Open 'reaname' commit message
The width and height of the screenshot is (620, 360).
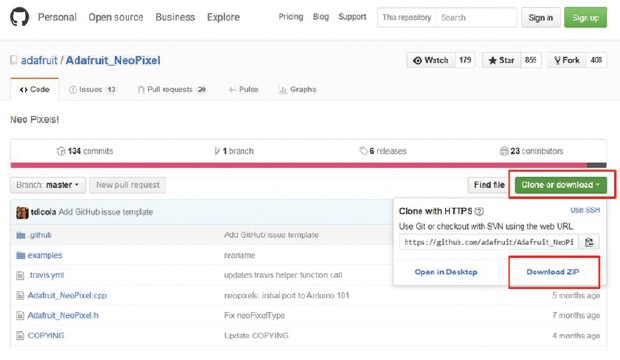click(239, 256)
